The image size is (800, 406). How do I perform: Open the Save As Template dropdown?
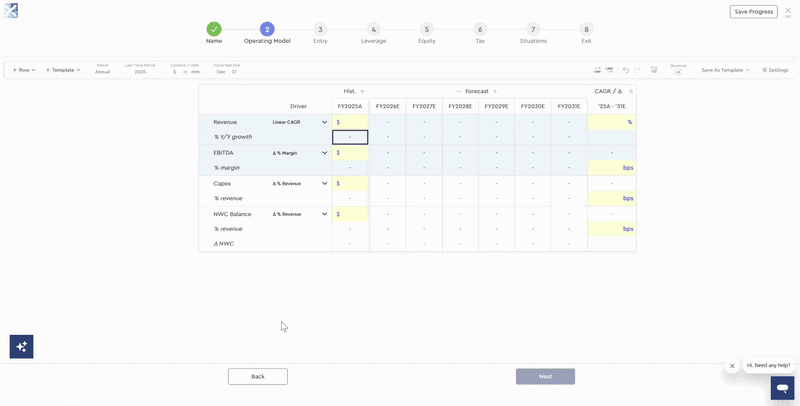tap(725, 70)
